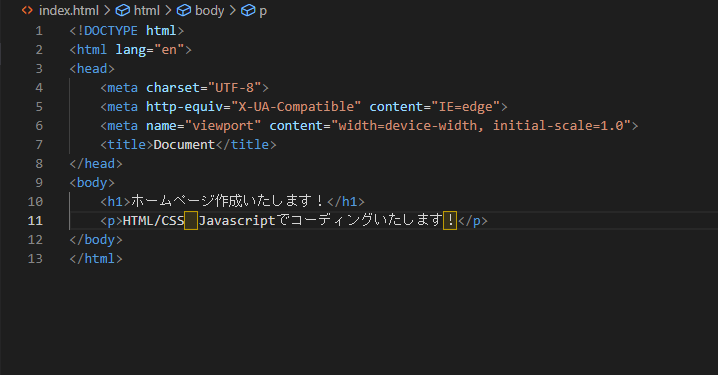Click the でコーディングいたします text
718x375 pixels.
tap(359, 220)
